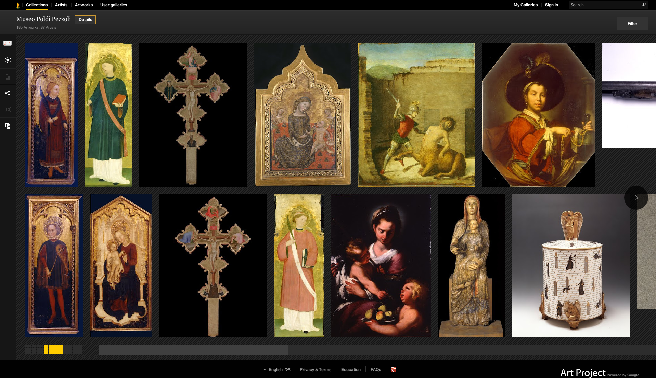This screenshot has width=656, height=378.
Task: Open the Collections tab
Action: [x=37, y=5]
